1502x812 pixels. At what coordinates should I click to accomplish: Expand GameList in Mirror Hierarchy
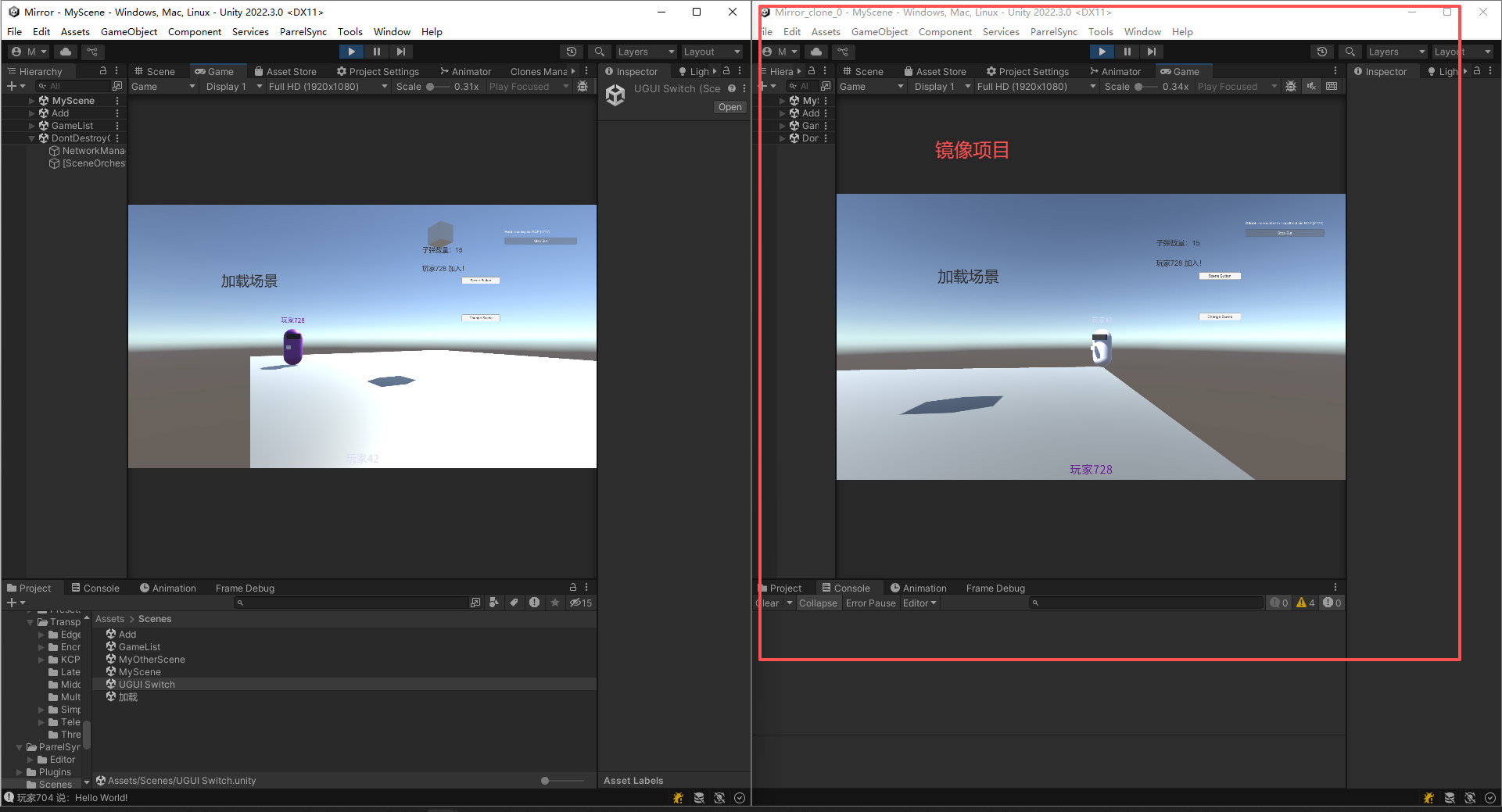tap(31, 126)
